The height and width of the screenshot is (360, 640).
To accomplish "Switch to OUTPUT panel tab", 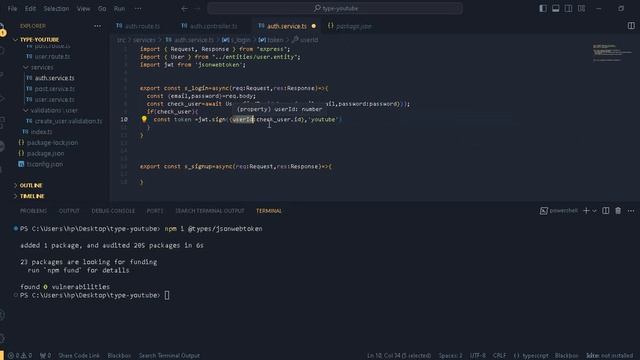I will point(69,211).
